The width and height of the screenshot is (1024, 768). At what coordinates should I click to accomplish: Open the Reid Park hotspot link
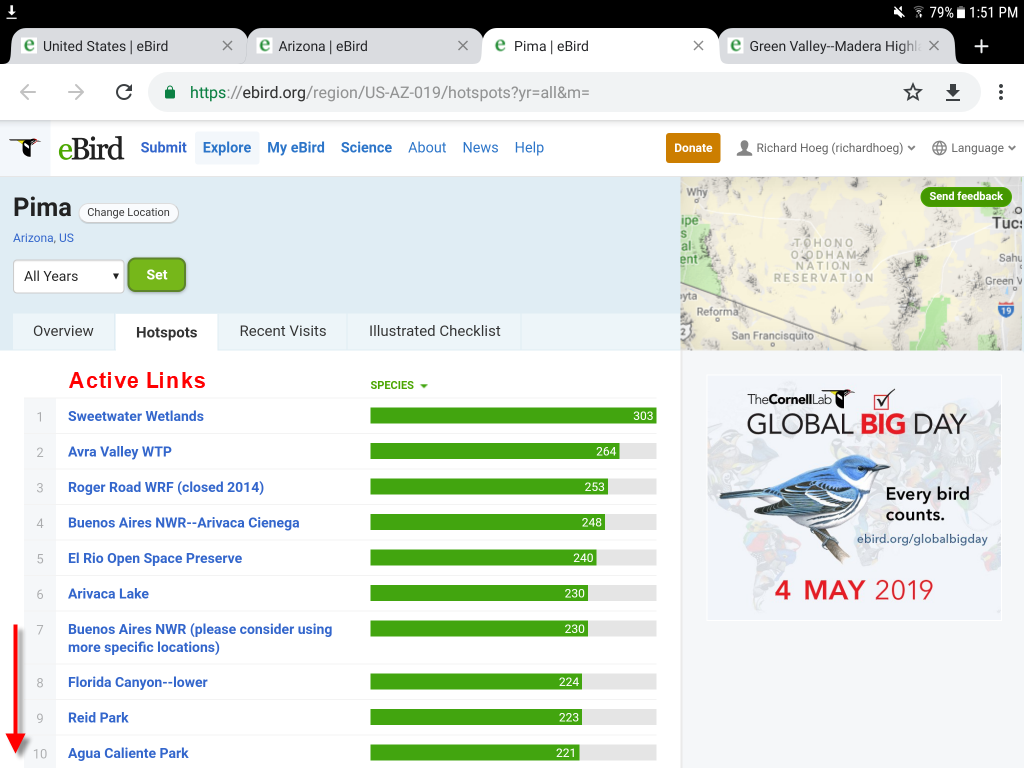point(99,718)
